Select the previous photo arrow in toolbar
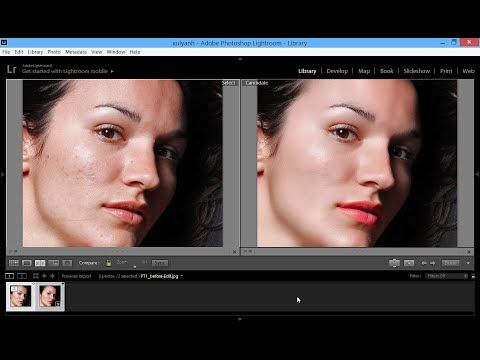 click(424, 263)
